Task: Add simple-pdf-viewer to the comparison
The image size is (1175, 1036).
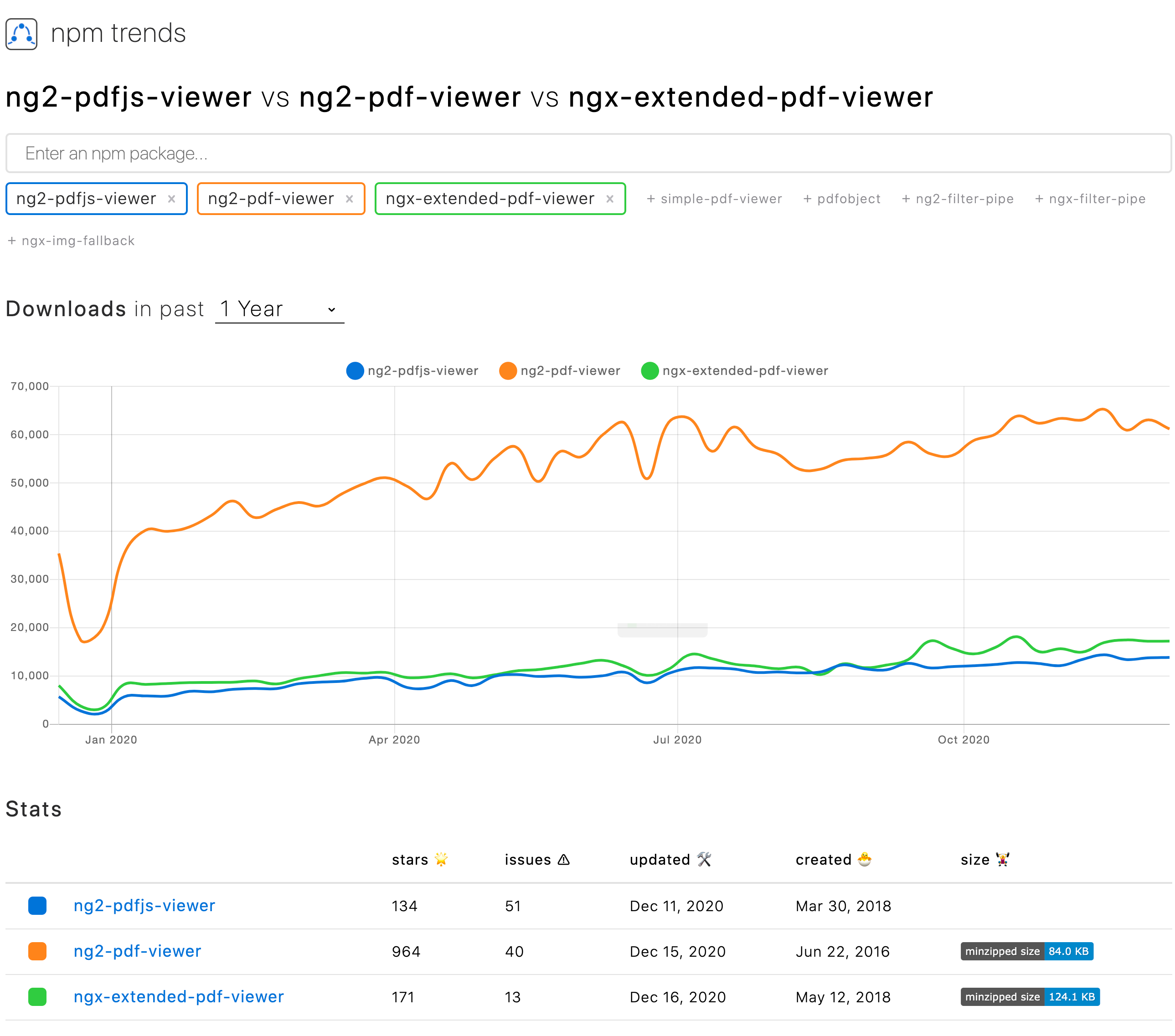Action: click(x=715, y=199)
